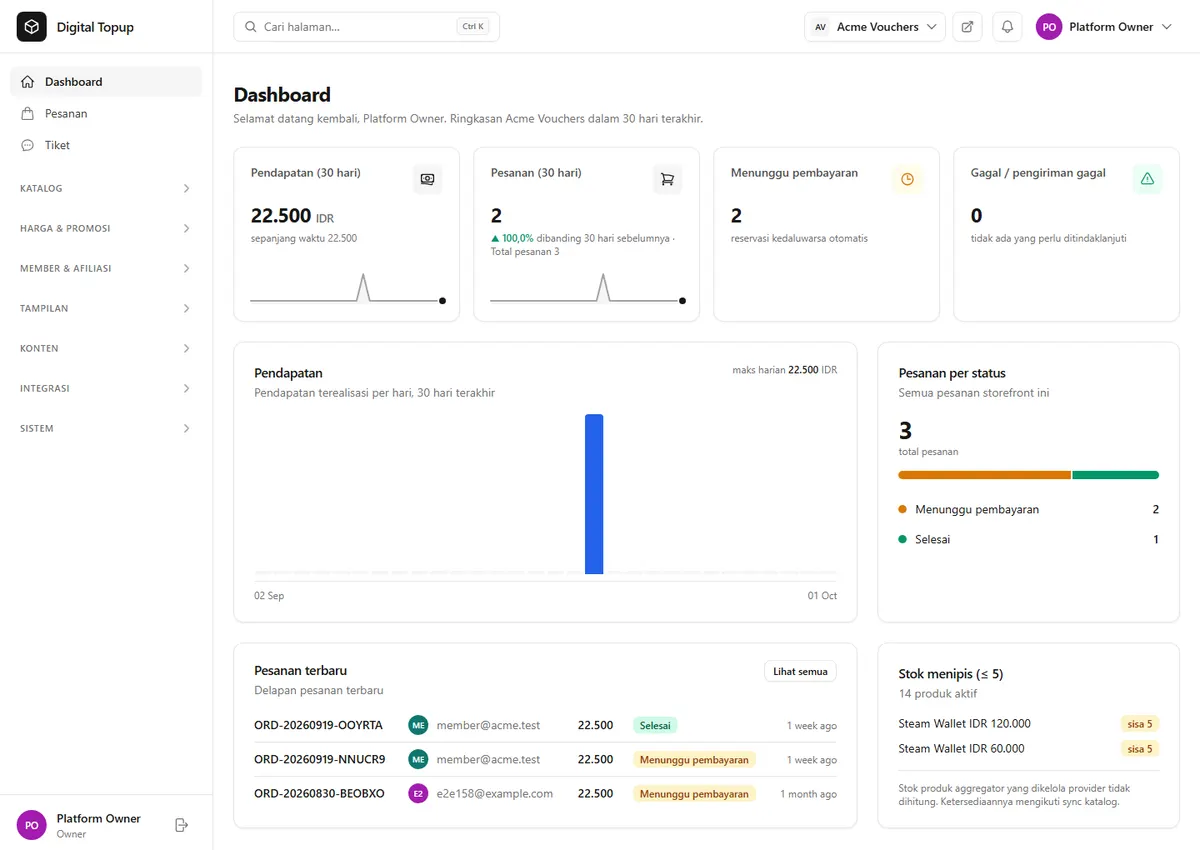This screenshot has width=1200, height=850.
Task: Click the blue revenue bar in chart
Action: pyautogui.click(x=594, y=494)
